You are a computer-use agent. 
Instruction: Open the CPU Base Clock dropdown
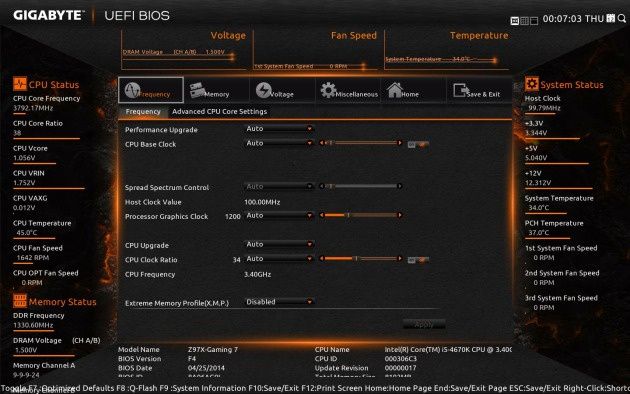click(279, 143)
